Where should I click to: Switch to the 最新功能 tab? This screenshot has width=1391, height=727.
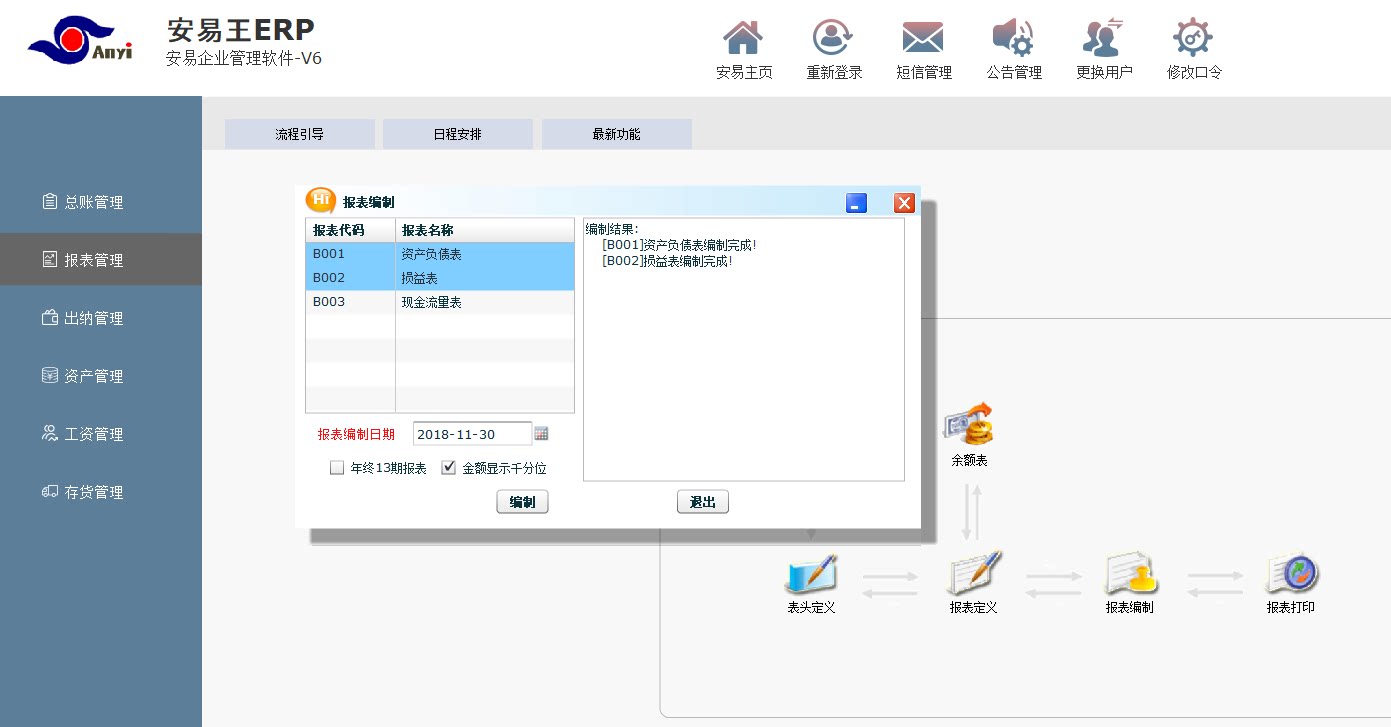(617, 134)
